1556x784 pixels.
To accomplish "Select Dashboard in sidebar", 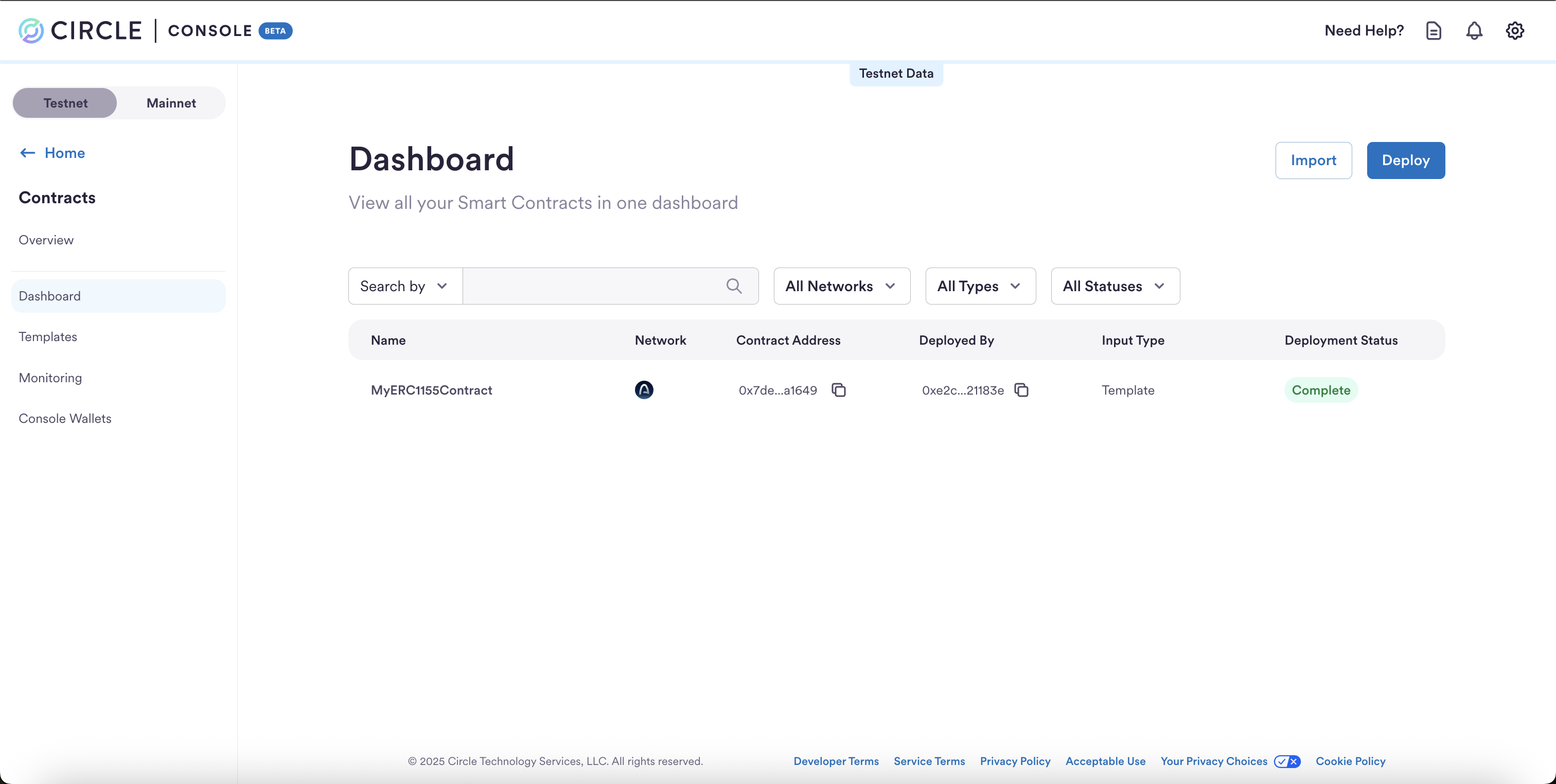I will pyautogui.click(x=118, y=296).
